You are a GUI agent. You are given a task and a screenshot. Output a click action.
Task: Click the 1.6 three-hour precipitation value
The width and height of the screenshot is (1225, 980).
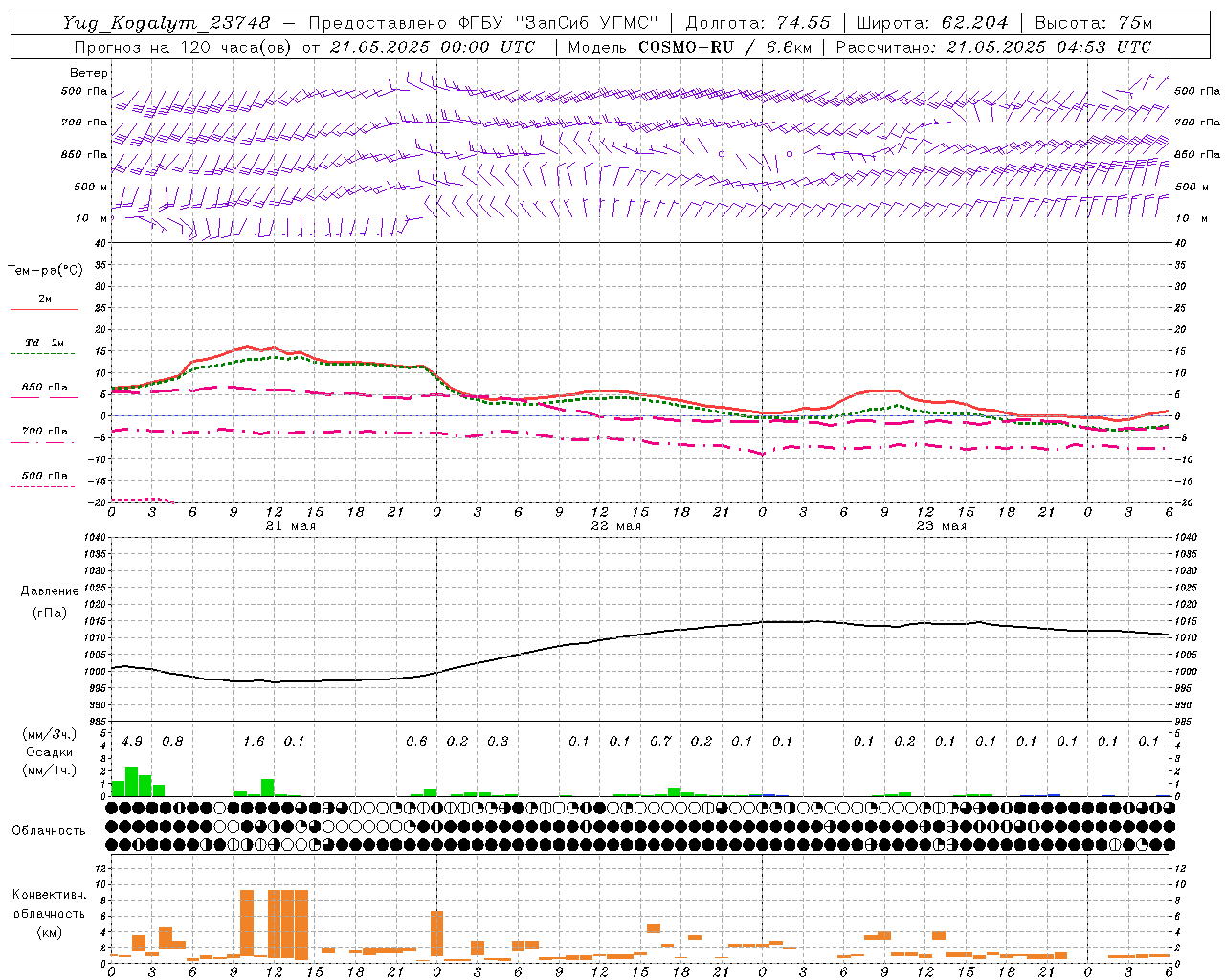pyautogui.click(x=254, y=742)
